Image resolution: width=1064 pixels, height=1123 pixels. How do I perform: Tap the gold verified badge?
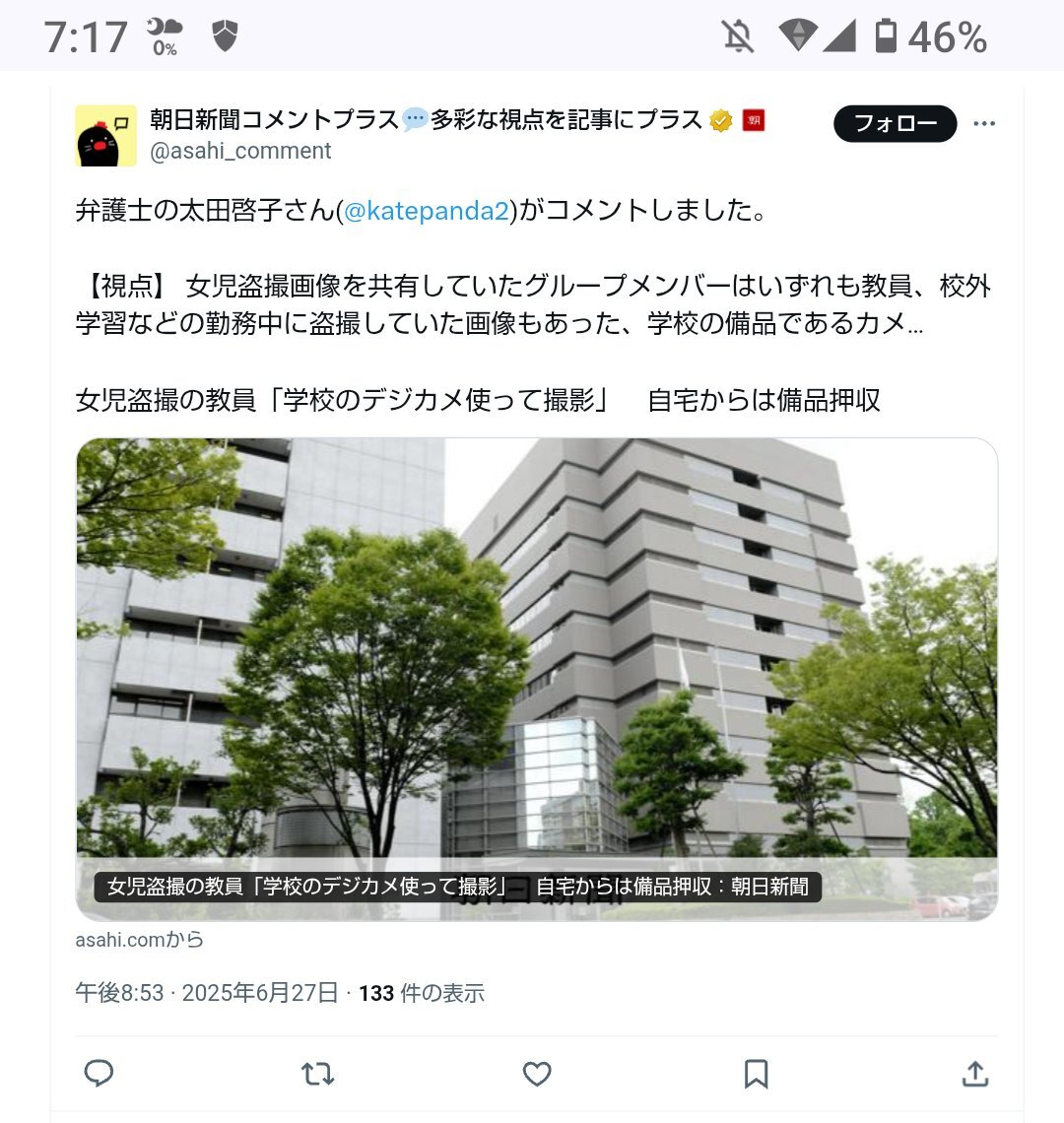(721, 120)
